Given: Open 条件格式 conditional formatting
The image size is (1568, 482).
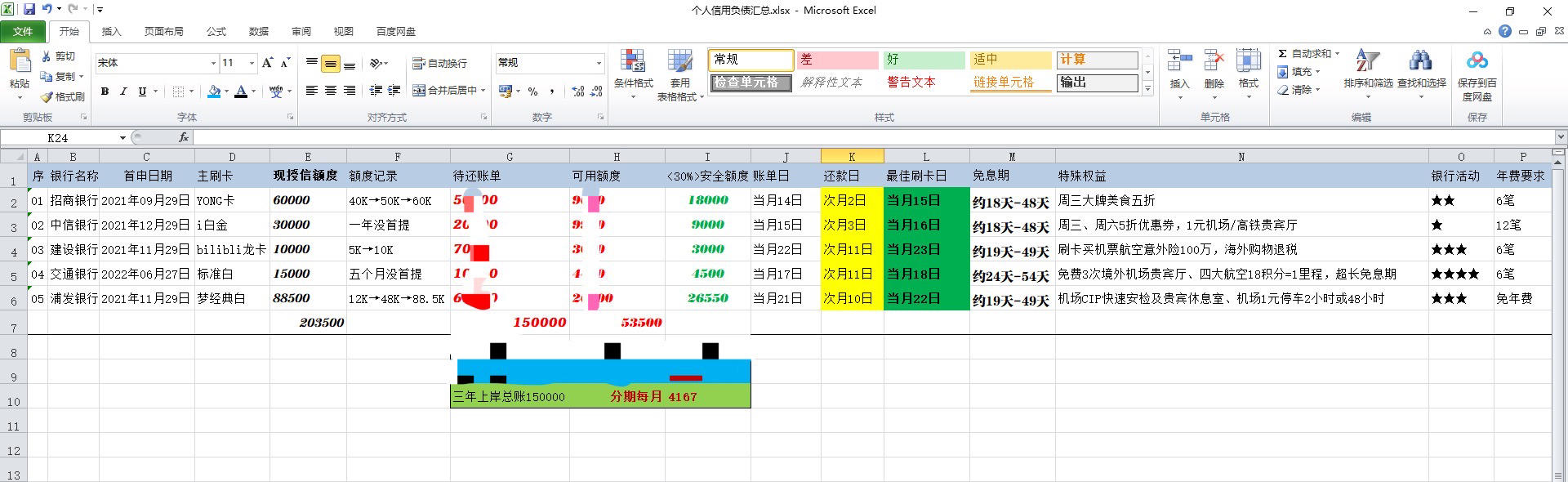Looking at the screenshot, I should coord(633,75).
